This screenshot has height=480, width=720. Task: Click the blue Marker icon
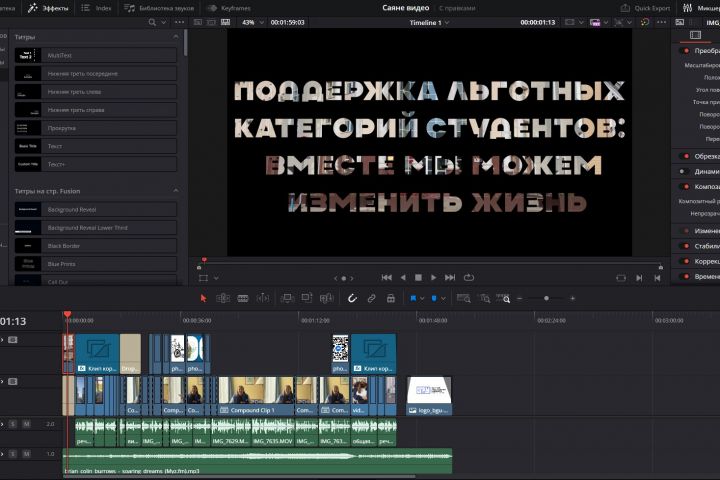pyautogui.click(x=434, y=299)
